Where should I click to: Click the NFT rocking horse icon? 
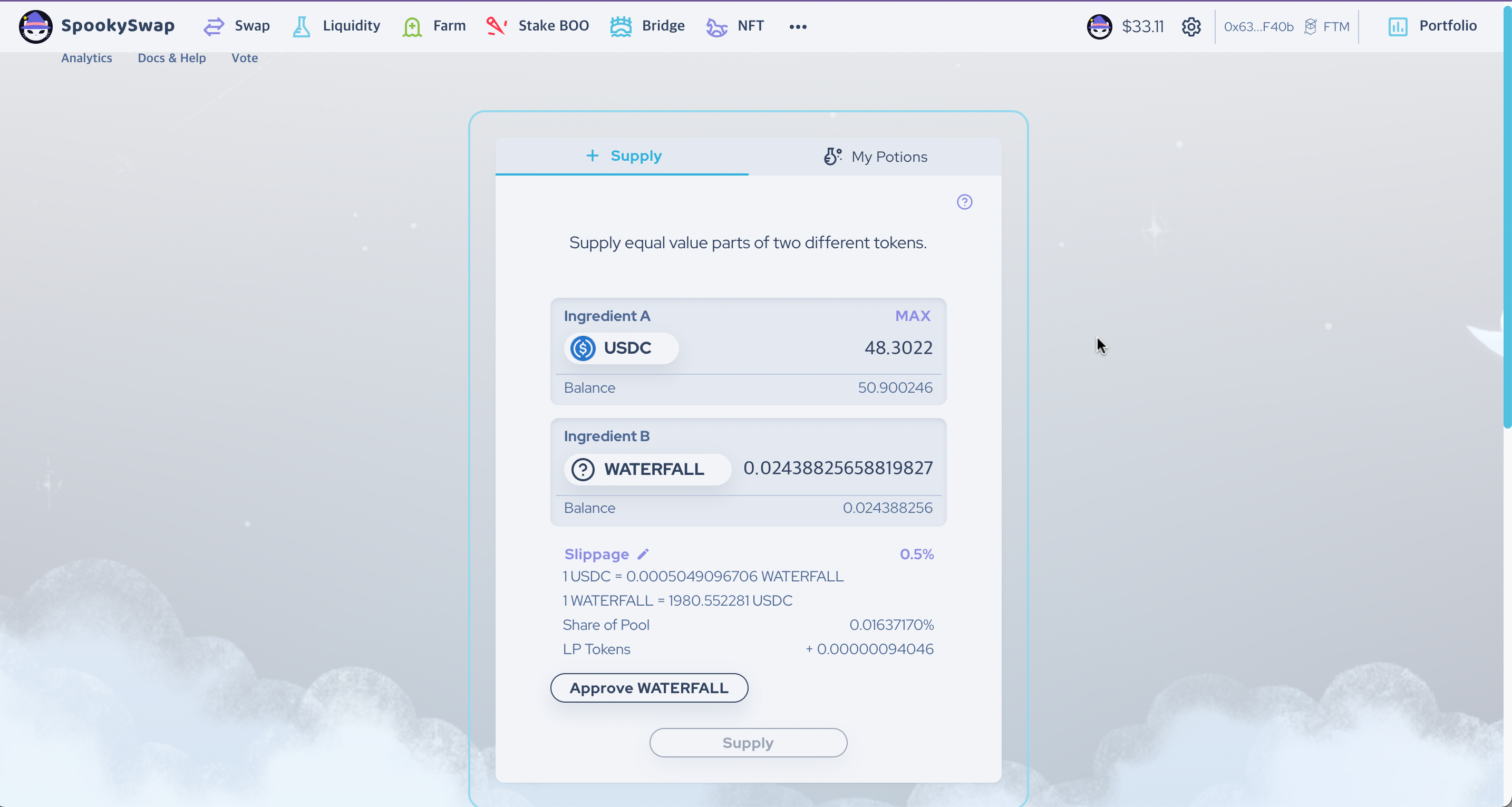click(716, 26)
